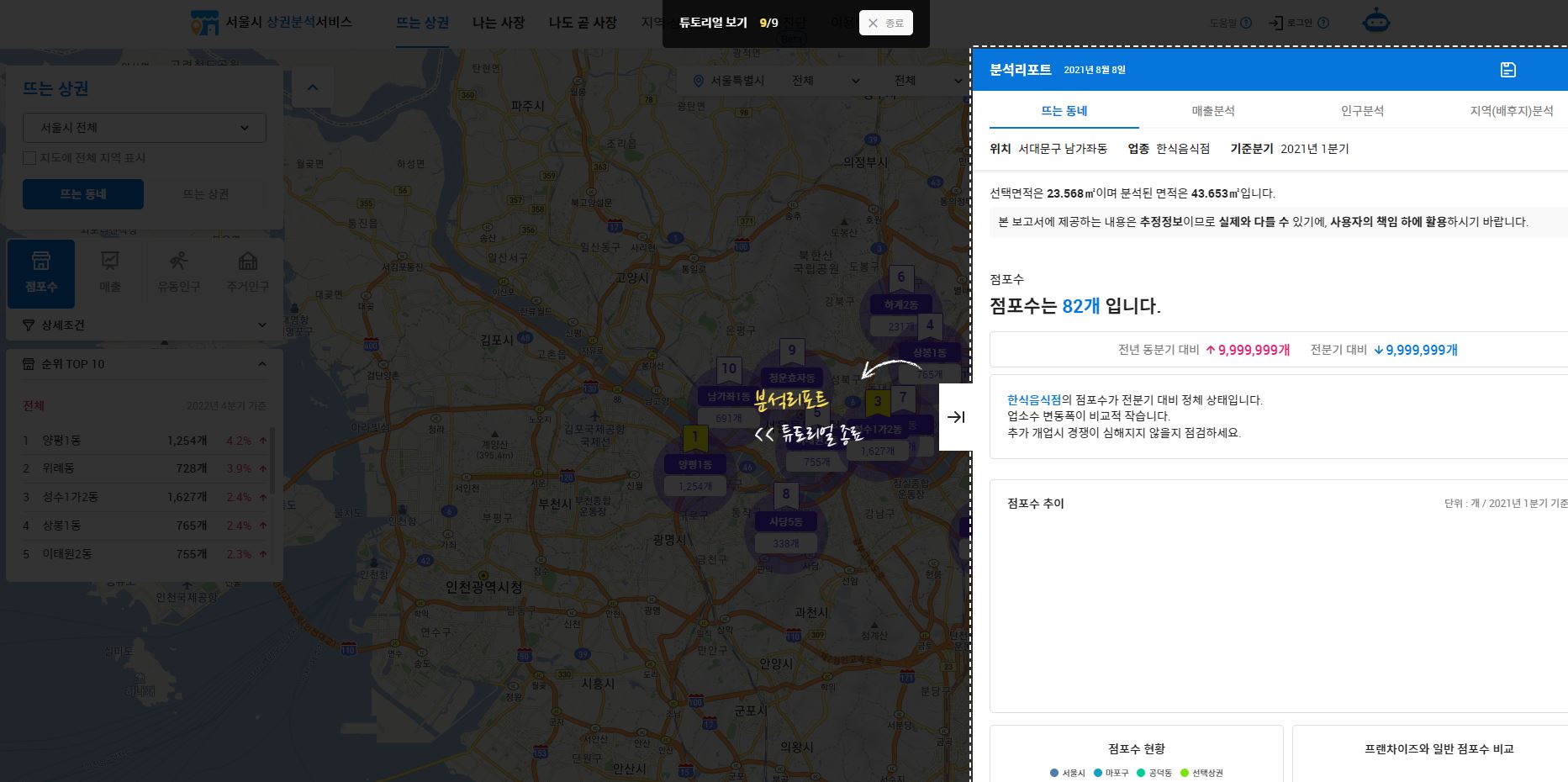Click the save report floppy icon
The image size is (1568, 782).
click(x=1508, y=70)
